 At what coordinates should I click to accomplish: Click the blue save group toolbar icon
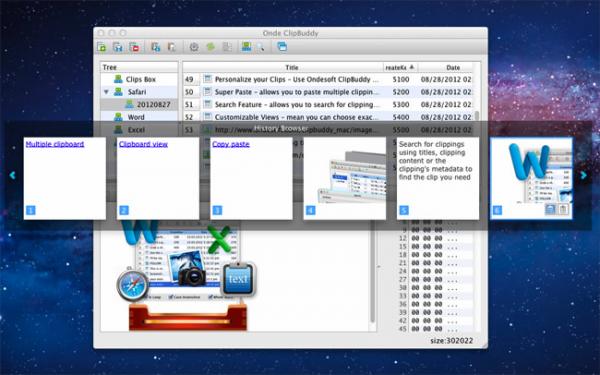pyautogui.click(x=118, y=47)
